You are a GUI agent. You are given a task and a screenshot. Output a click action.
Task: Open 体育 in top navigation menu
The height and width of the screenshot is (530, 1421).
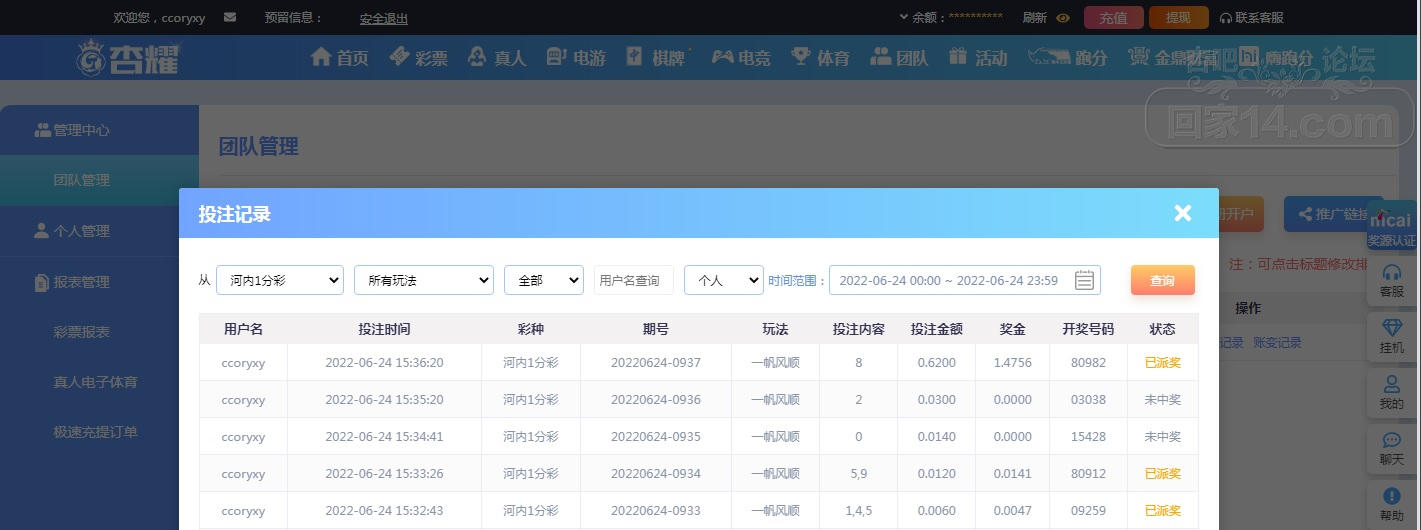click(820, 58)
